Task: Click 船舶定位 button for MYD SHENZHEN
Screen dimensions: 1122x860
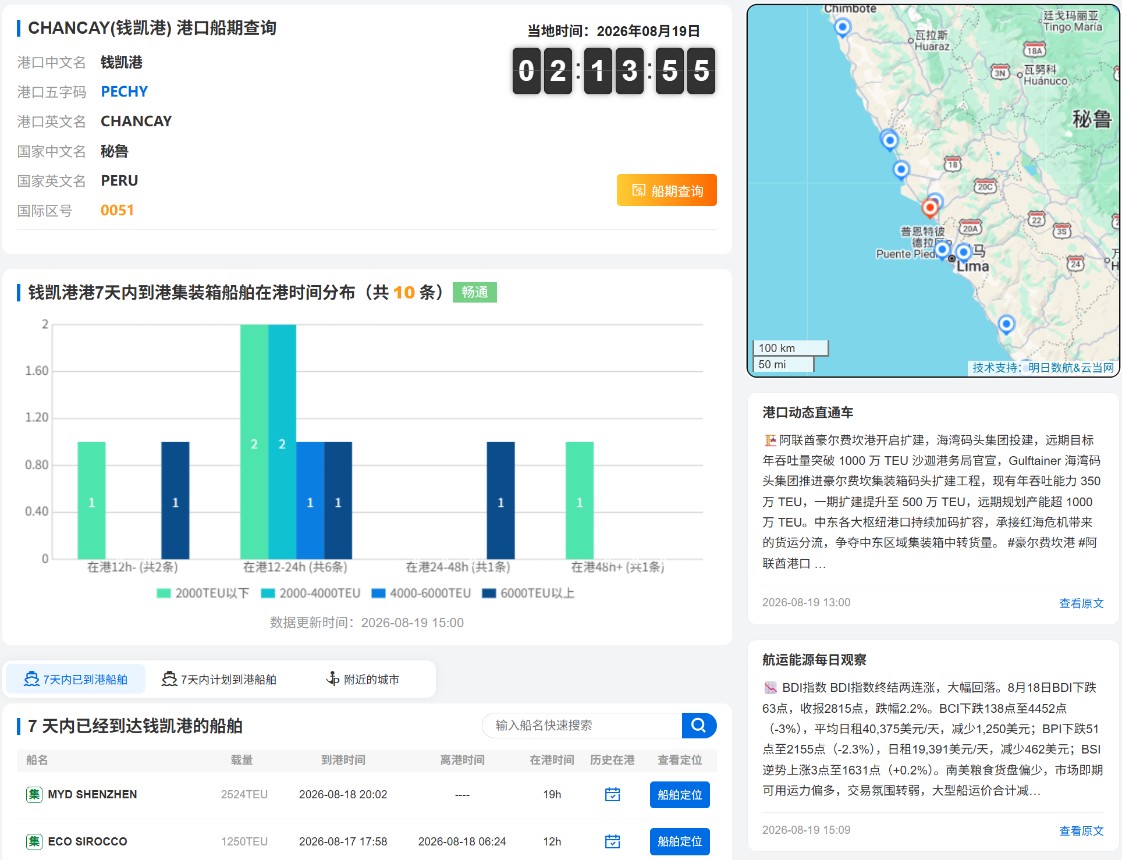Action: (680, 794)
